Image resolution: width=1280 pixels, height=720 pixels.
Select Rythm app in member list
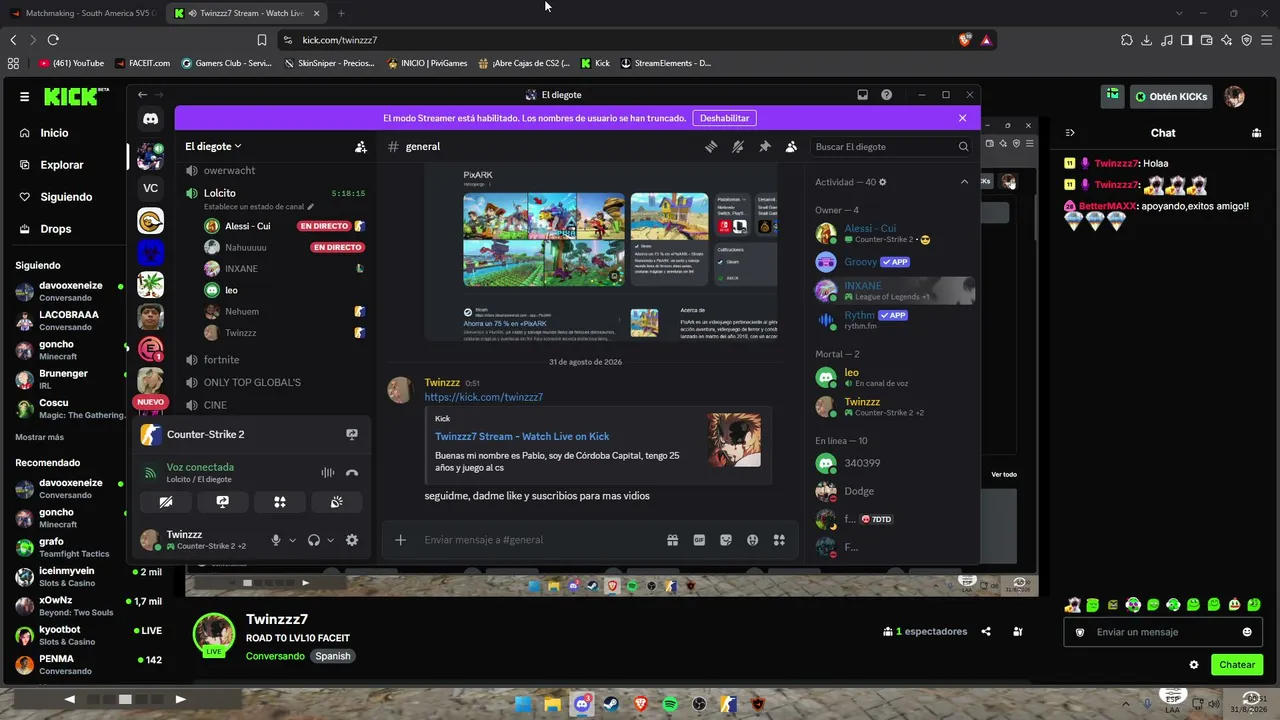[x=890, y=320]
